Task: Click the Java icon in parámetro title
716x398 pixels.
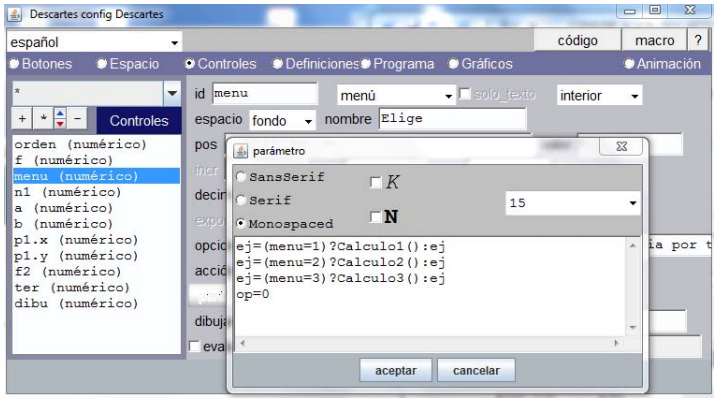Action: [241, 151]
